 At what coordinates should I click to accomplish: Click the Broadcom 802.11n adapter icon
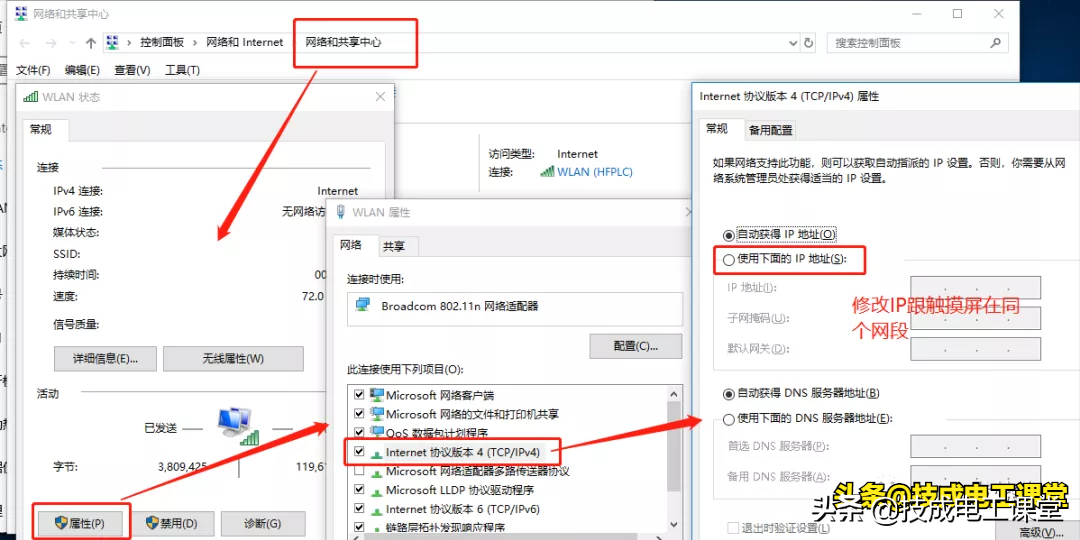[364, 306]
